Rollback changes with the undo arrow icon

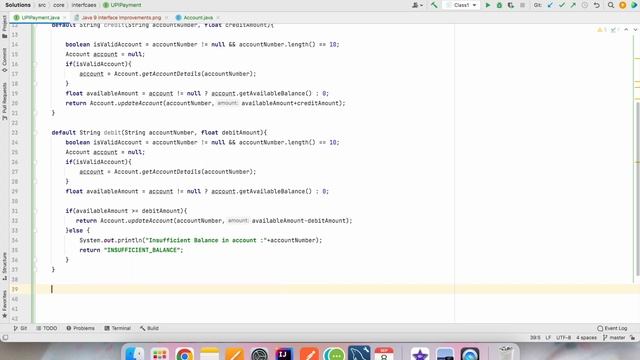click(596, 5)
